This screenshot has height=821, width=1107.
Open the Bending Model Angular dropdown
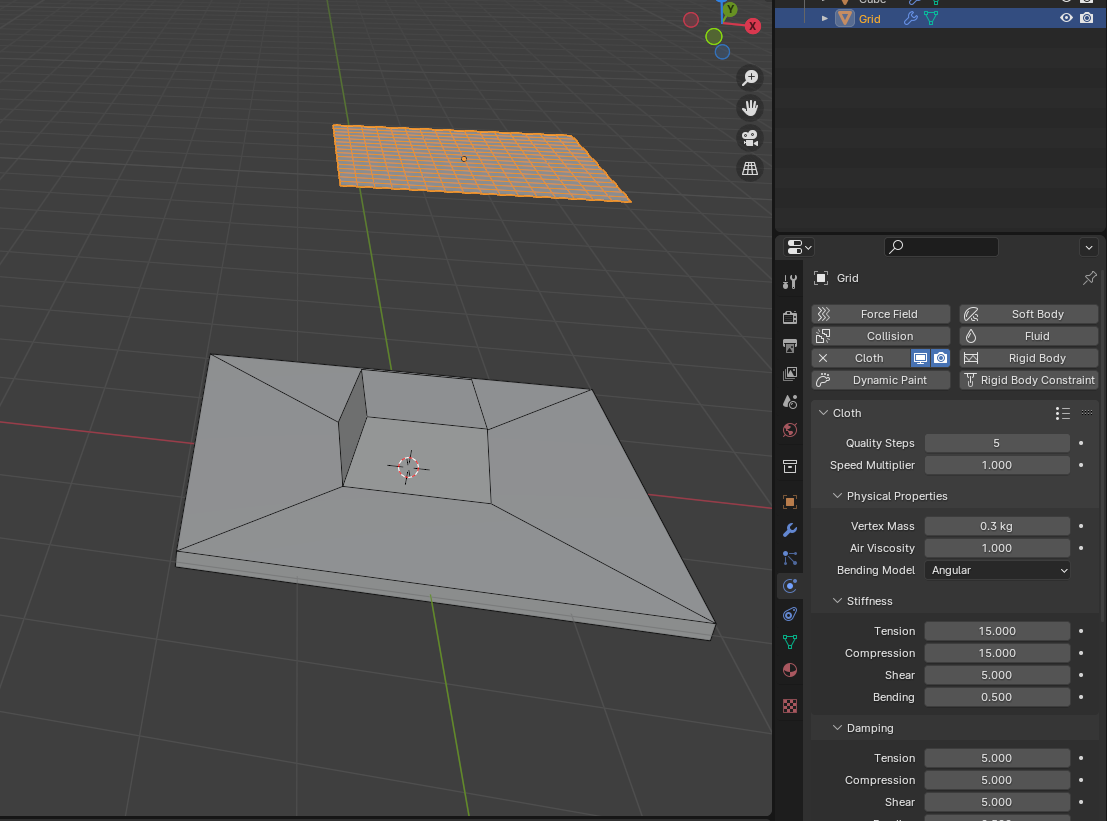[x=997, y=570]
